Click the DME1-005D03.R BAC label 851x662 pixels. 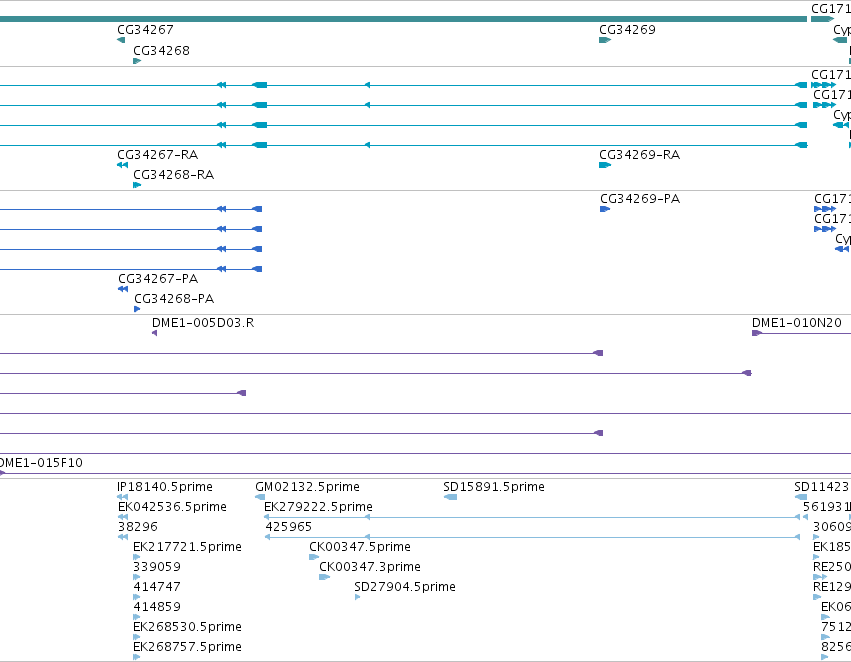203,323
